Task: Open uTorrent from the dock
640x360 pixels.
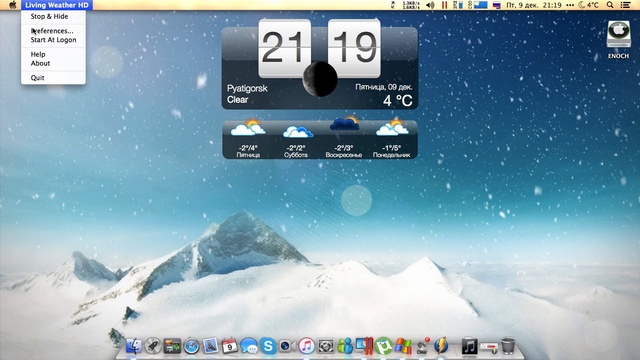Action: (x=383, y=346)
